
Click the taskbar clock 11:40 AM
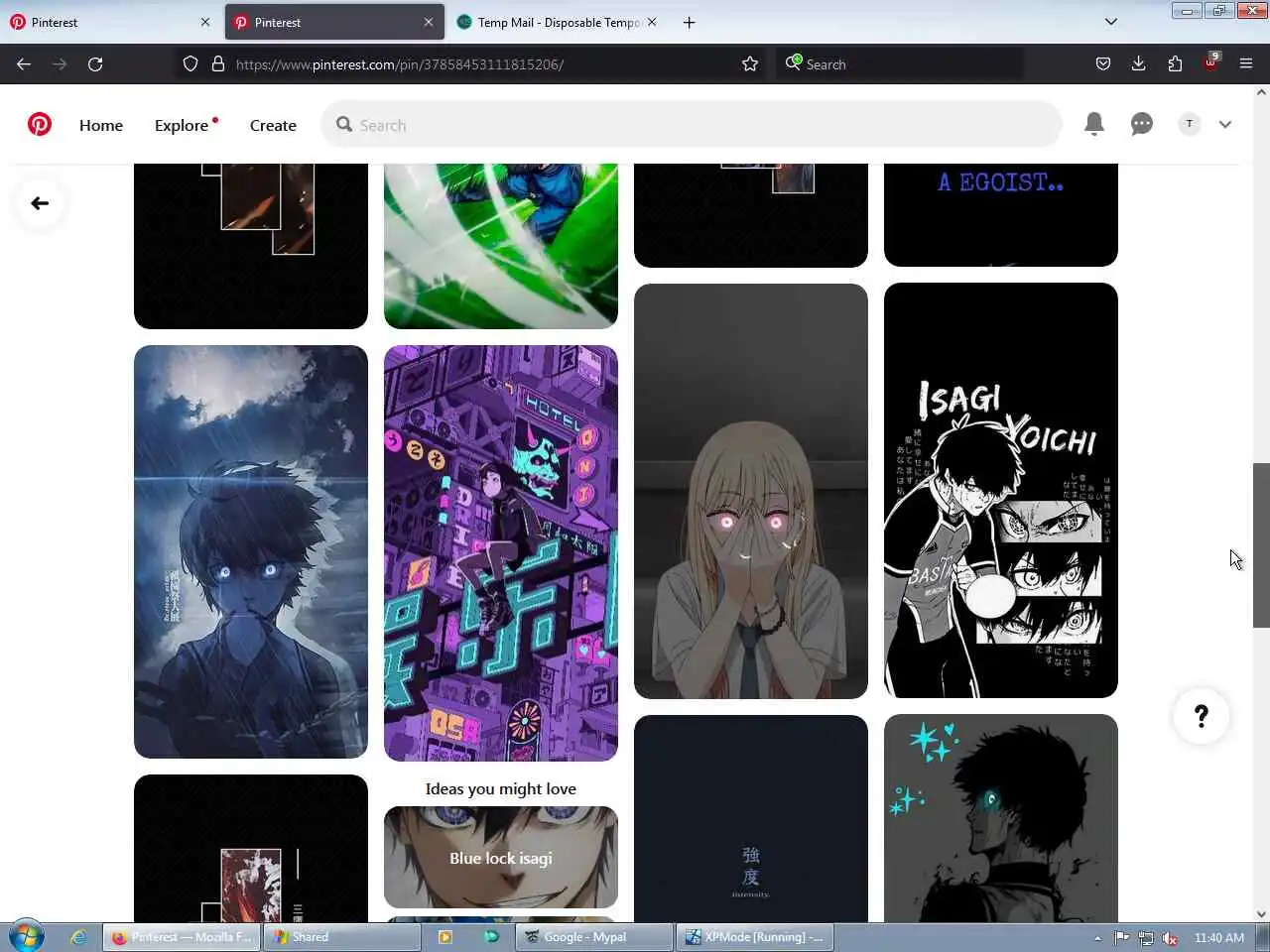[1219, 938]
